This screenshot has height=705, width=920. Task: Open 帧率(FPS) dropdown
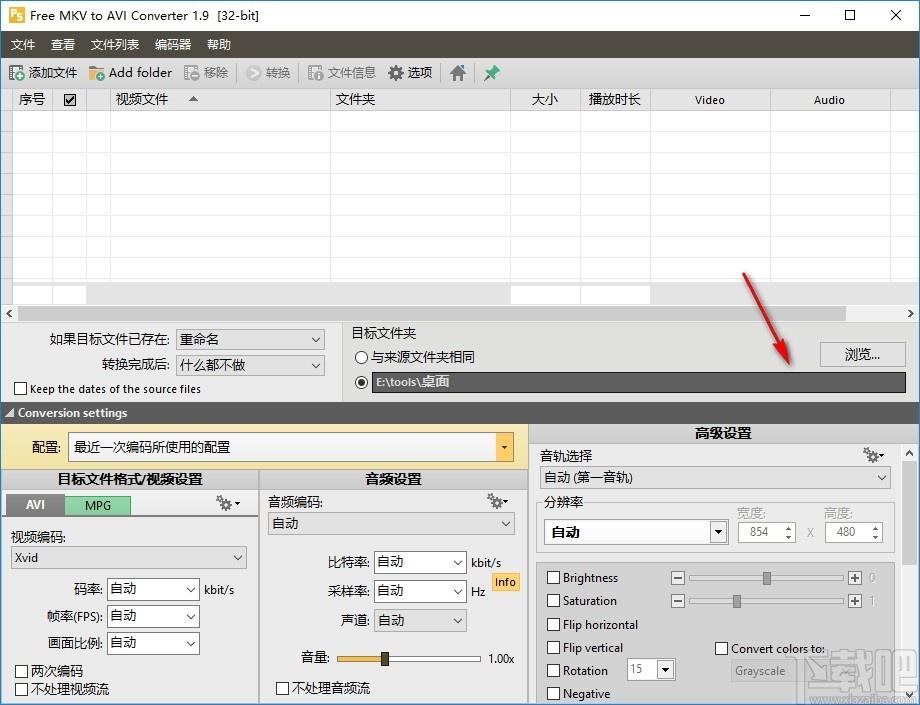pyautogui.click(x=153, y=616)
